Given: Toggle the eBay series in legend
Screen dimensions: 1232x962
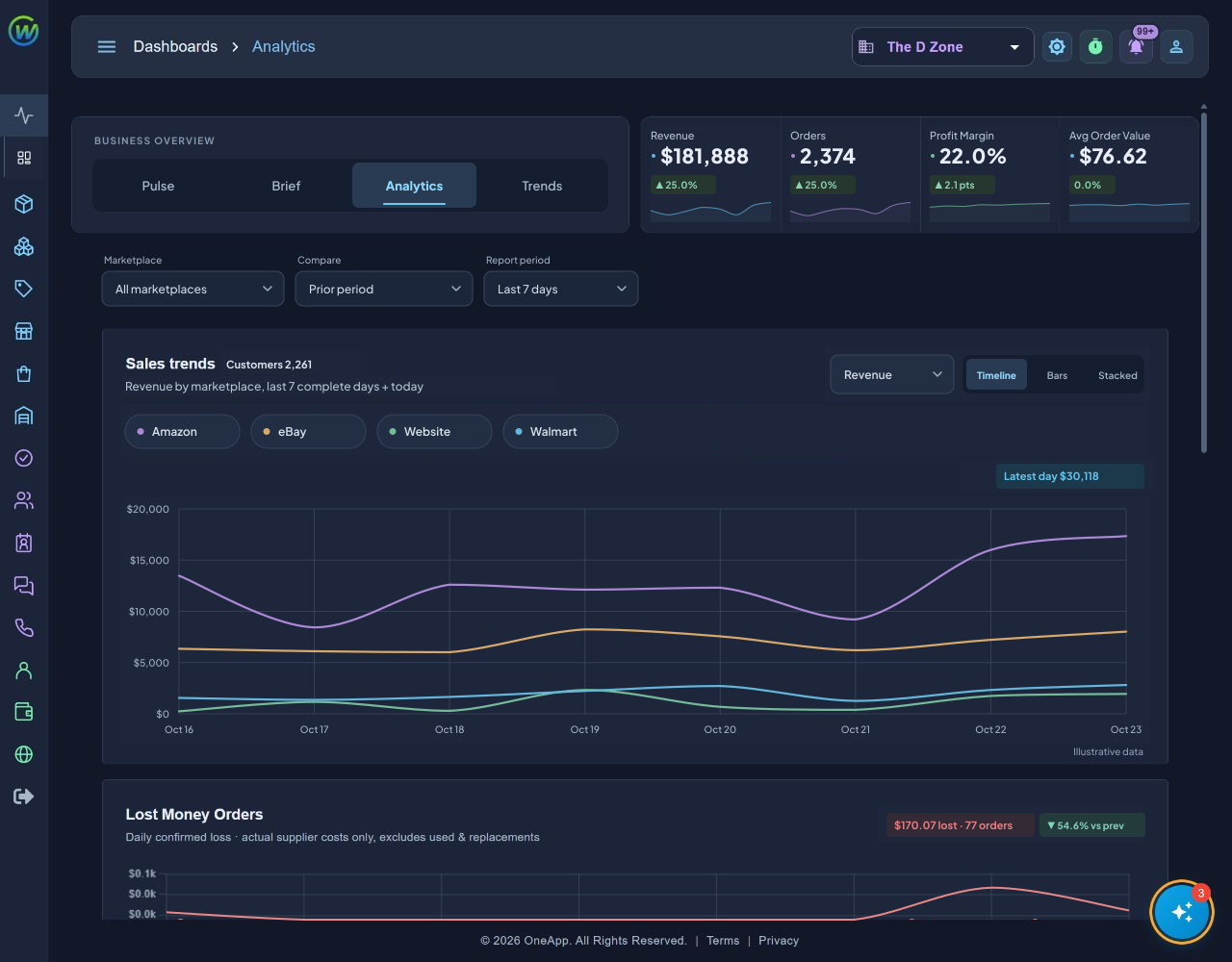Looking at the screenshot, I should pyautogui.click(x=308, y=431).
